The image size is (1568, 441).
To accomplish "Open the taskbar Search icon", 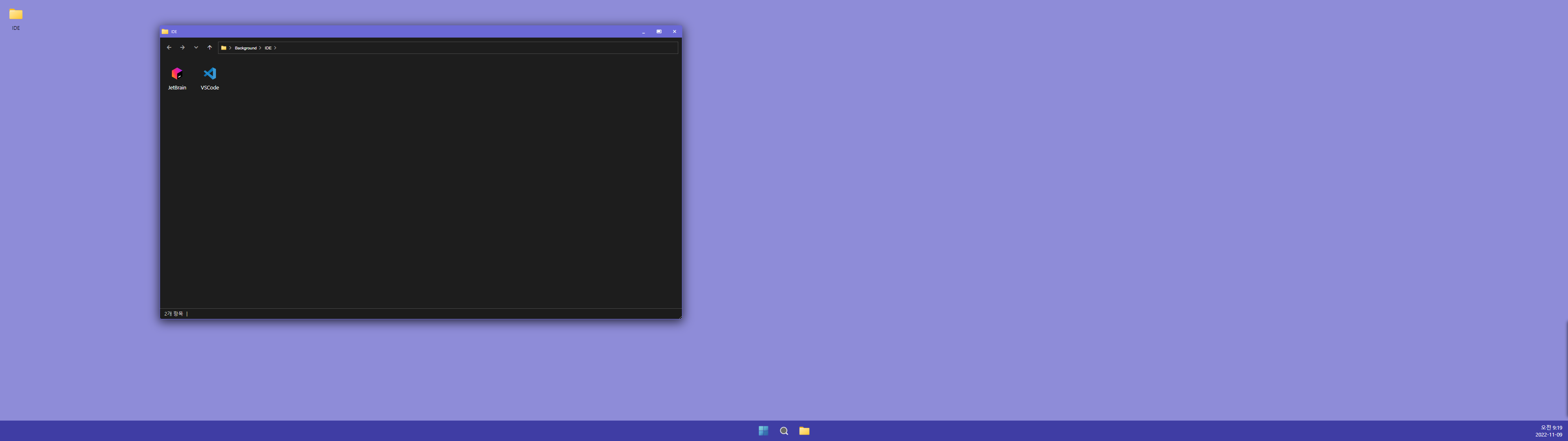I will pos(784,431).
